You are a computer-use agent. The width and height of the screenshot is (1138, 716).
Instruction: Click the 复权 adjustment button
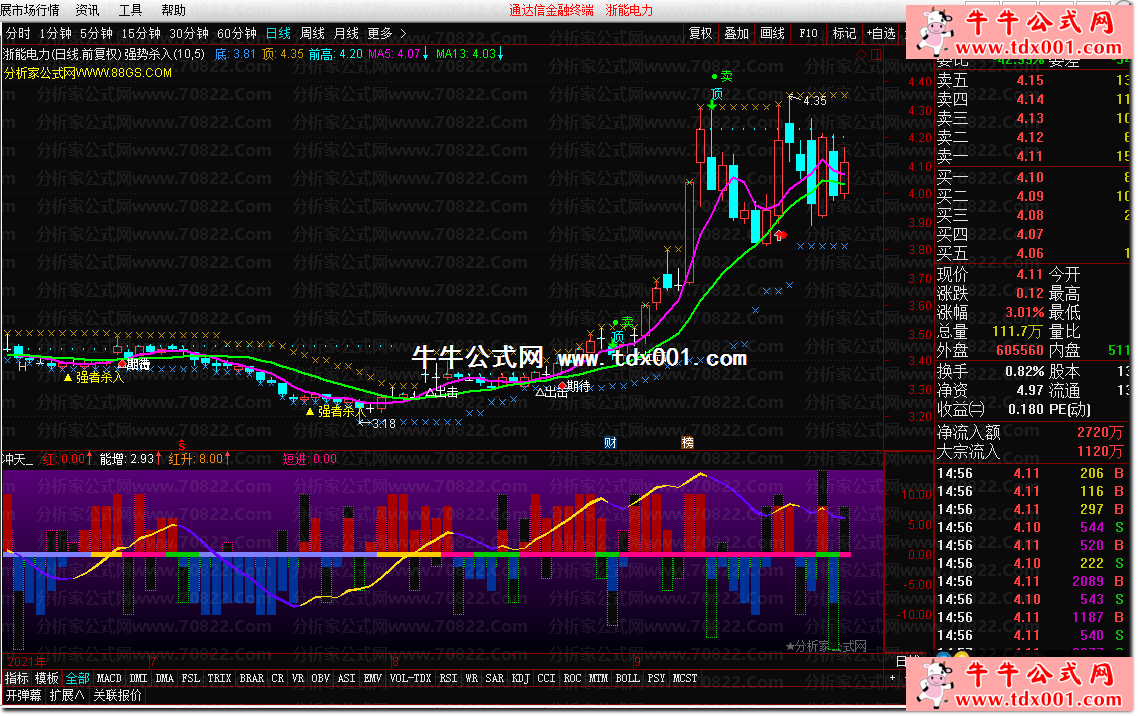pyautogui.click(x=700, y=33)
